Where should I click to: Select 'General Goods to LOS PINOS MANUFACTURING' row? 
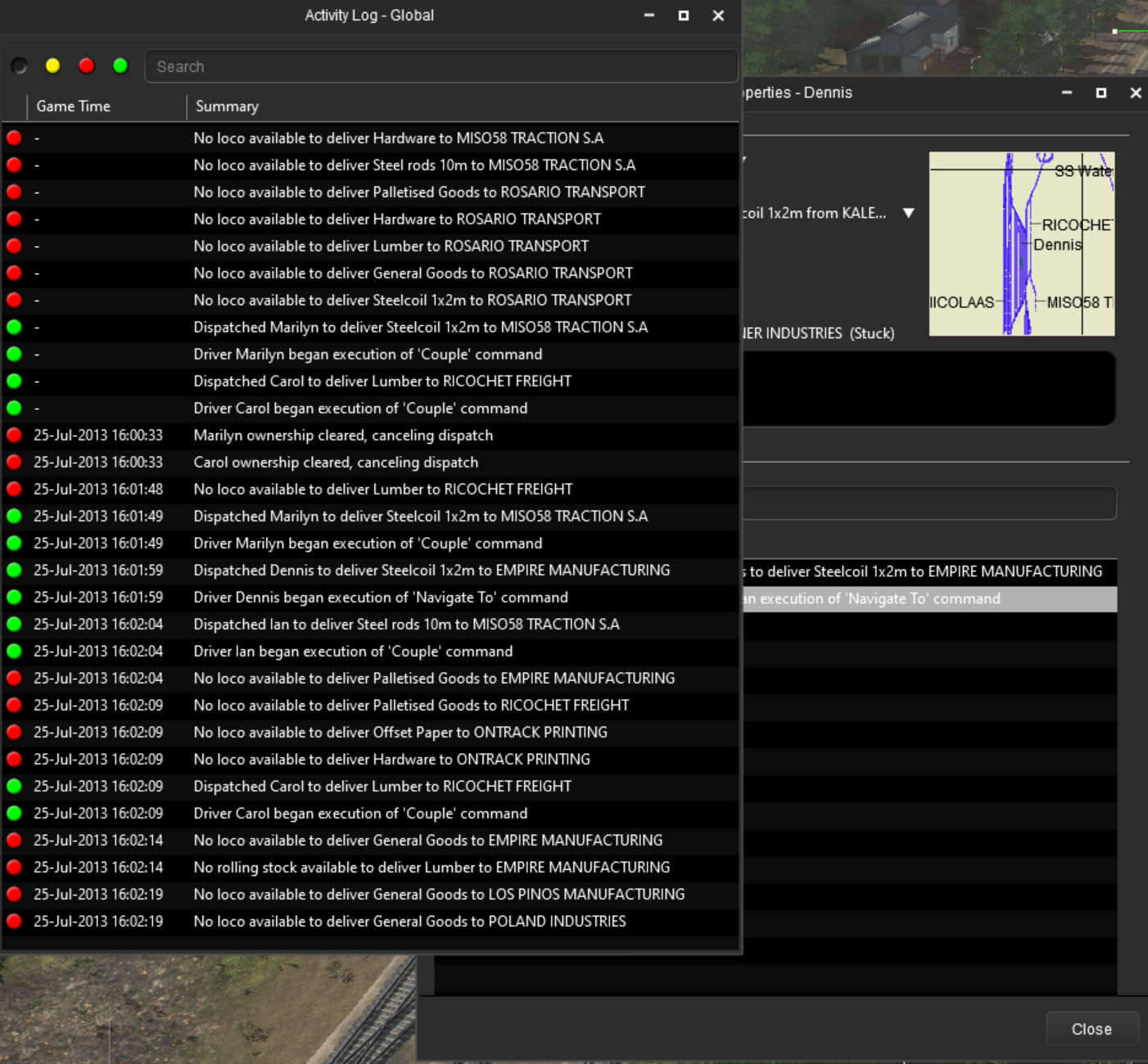click(x=370, y=895)
